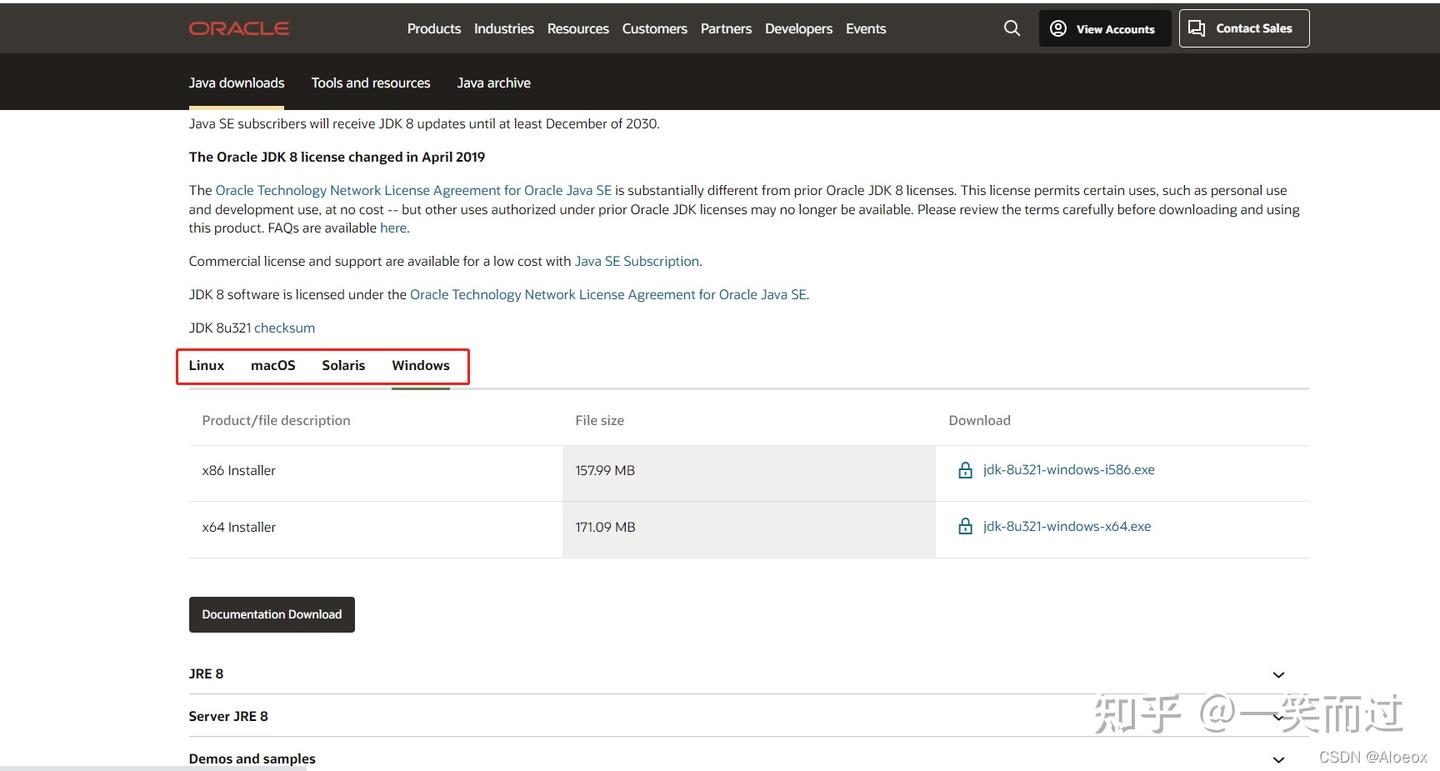The height and width of the screenshot is (771, 1440).
Task: Click the JDK 8u321 checksum link
Action: click(x=284, y=327)
